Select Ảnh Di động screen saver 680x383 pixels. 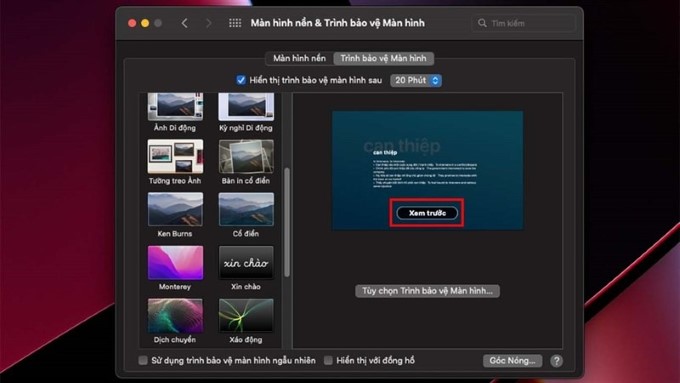point(175,107)
